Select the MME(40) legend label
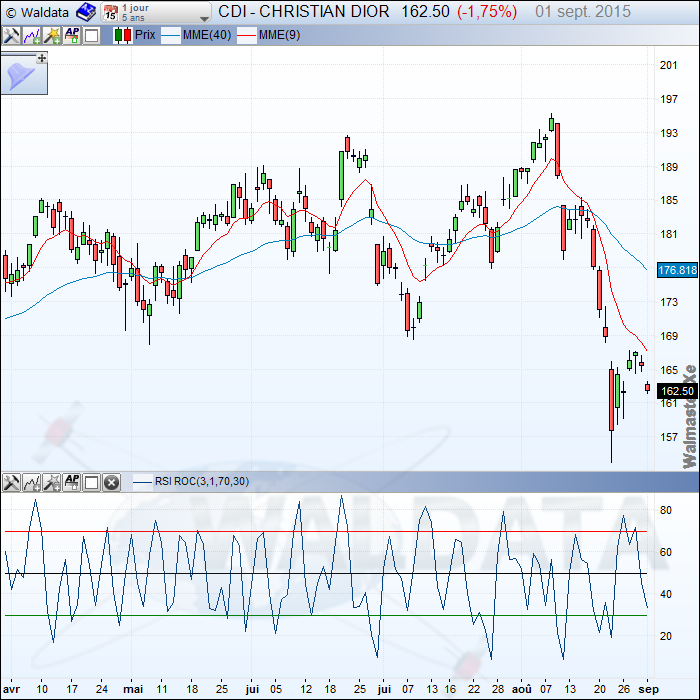Image resolution: width=700 pixels, height=700 pixels. (x=207, y=35)
